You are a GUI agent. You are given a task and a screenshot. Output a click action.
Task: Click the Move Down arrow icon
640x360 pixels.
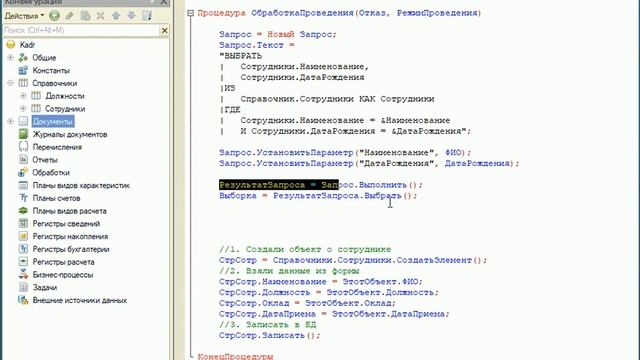pyautogui.click(x=131, y=16)
